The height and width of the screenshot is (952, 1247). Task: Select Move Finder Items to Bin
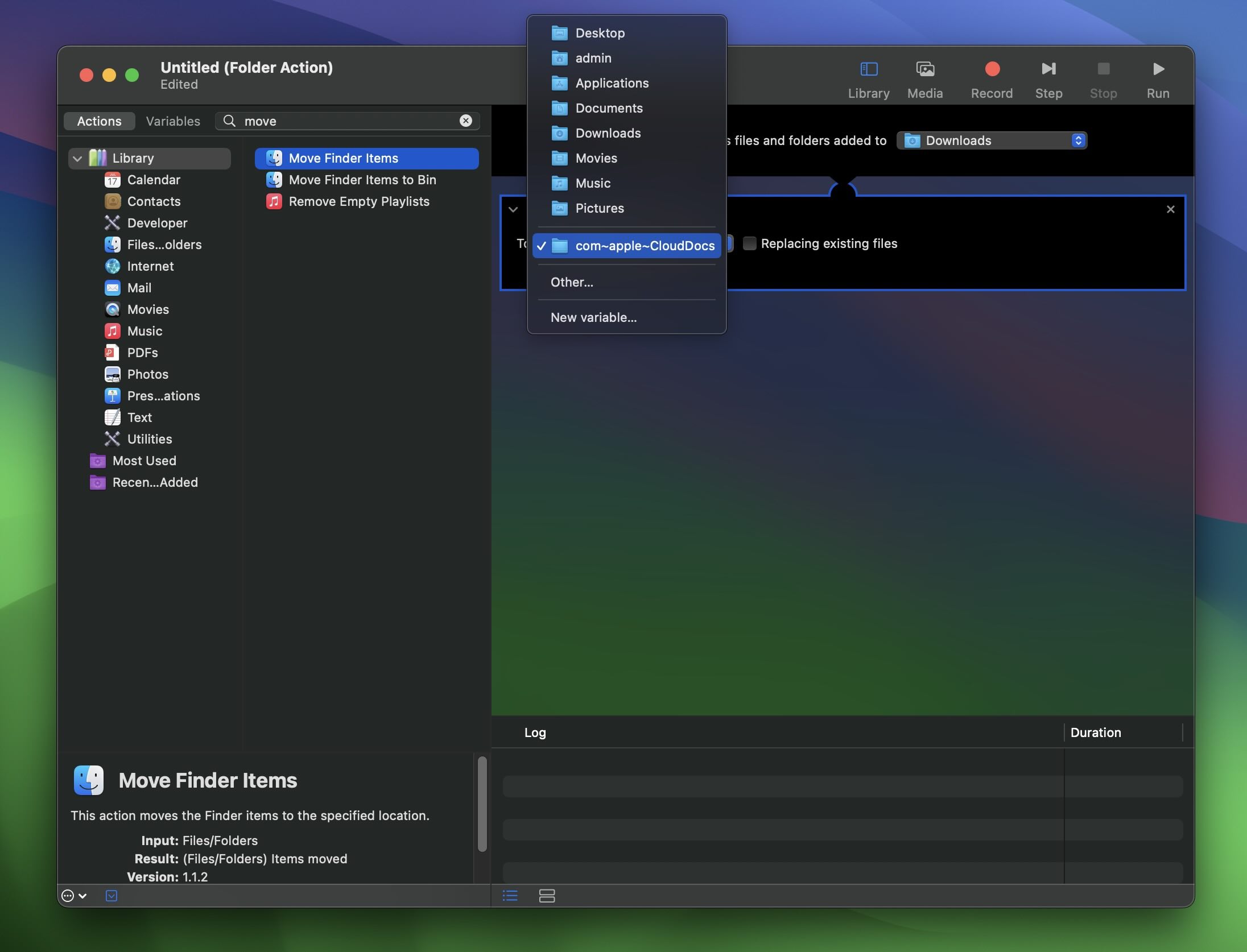pos(366,180)
